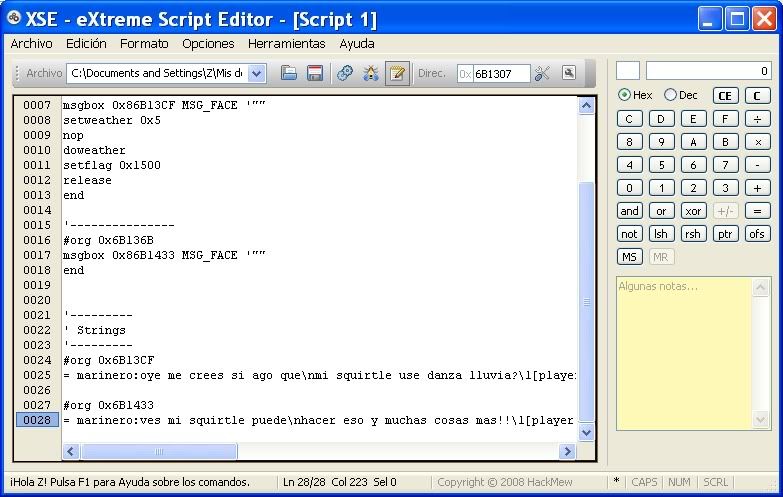Screen dimensions: 783x497
Task: Open the Herramientas menu
Action: coord(287,44)
